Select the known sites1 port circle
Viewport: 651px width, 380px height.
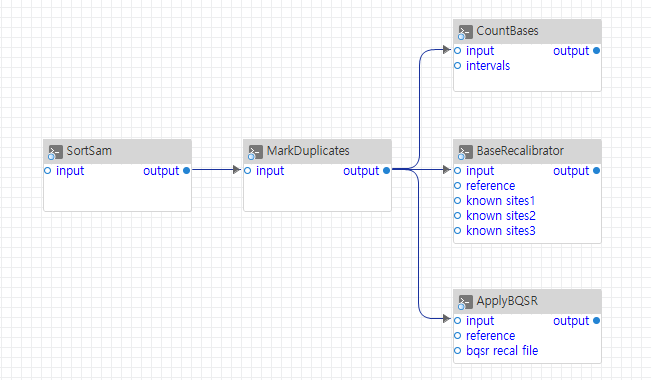(458, 201)
